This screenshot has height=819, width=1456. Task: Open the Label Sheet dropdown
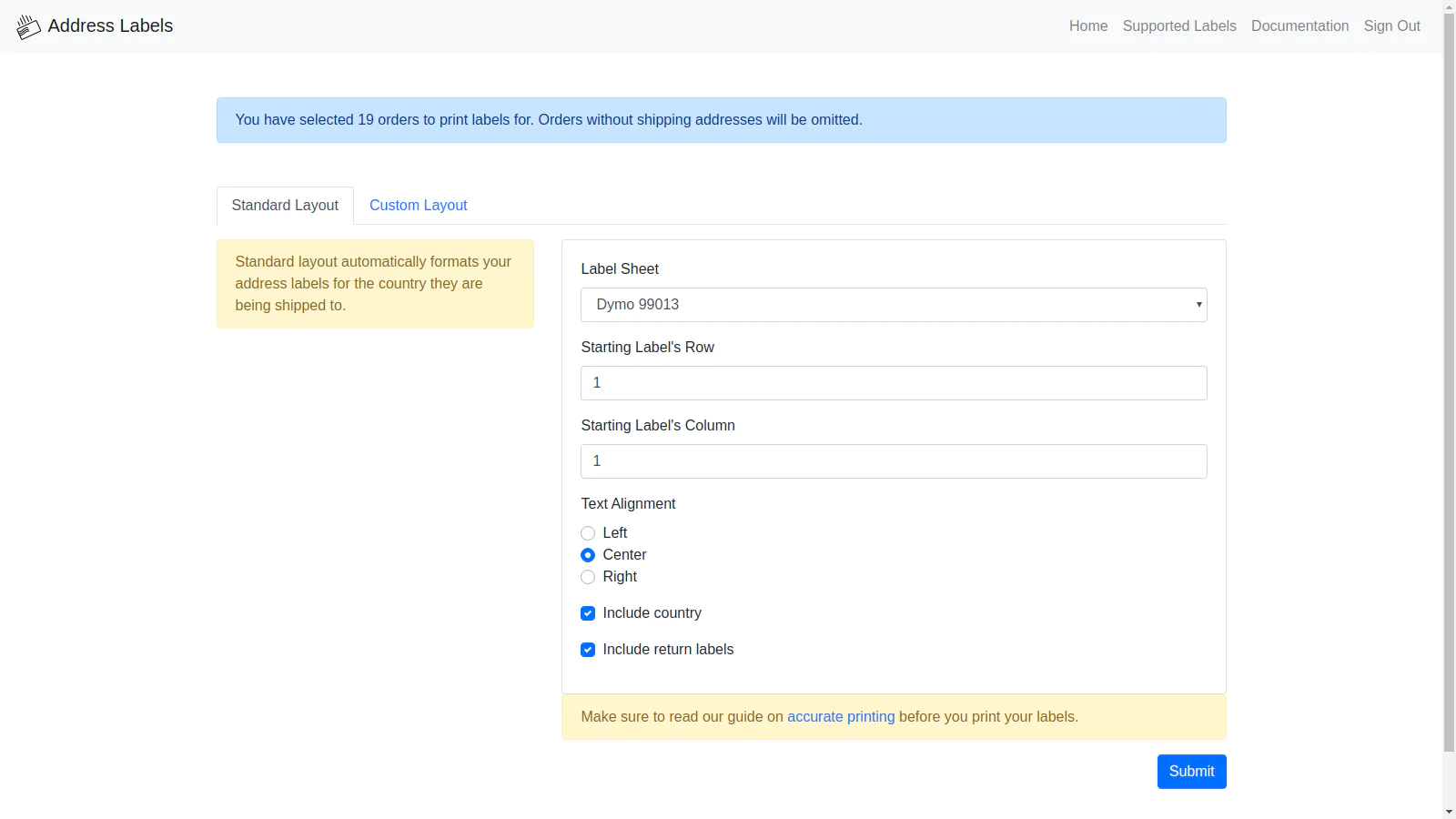(x=894, y=305)
